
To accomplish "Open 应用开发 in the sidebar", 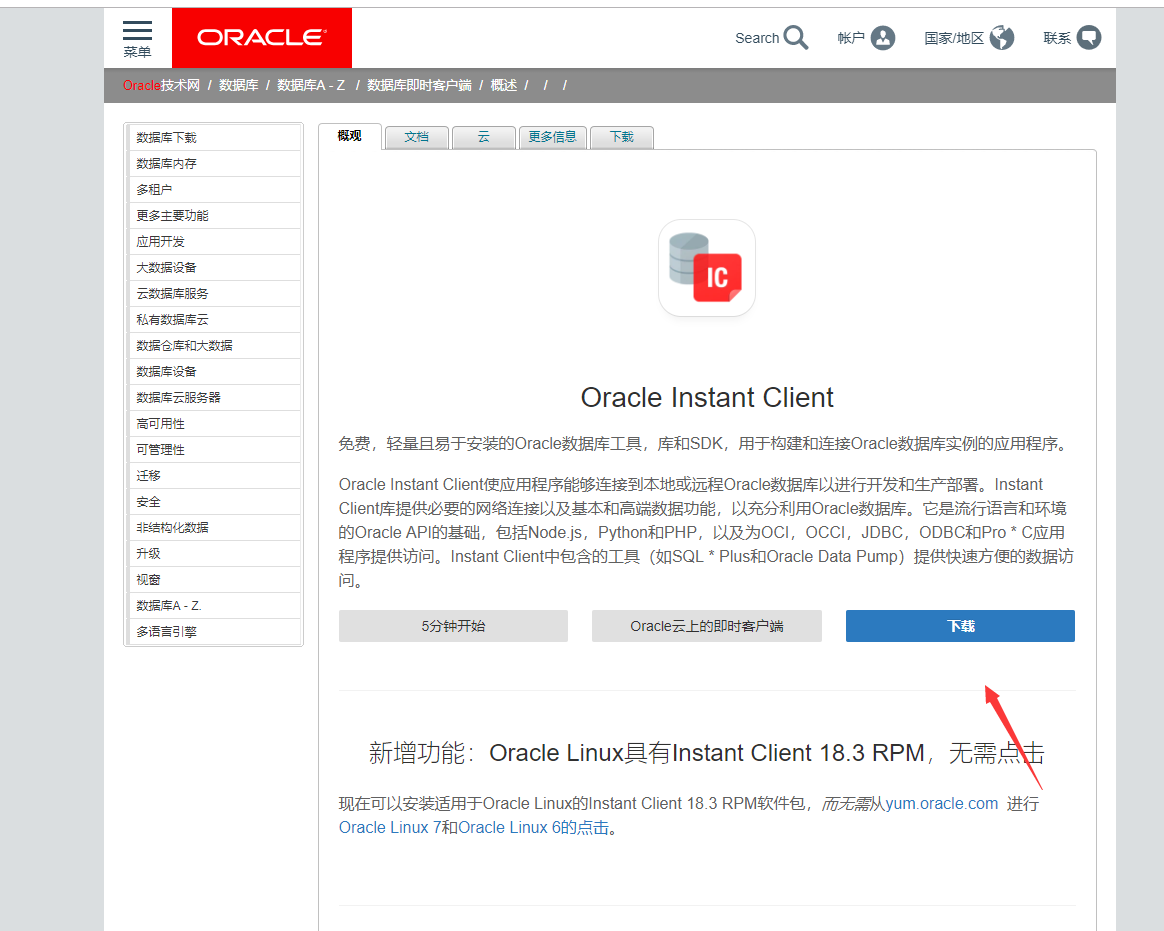I will [214, 242].
